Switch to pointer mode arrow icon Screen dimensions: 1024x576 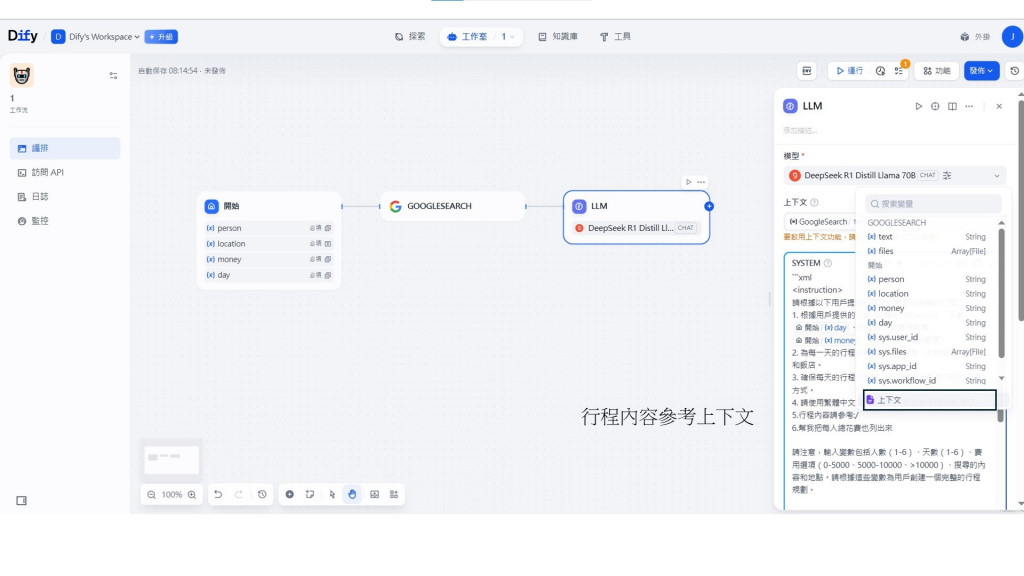pyautogui.click(x=332, y=494)
